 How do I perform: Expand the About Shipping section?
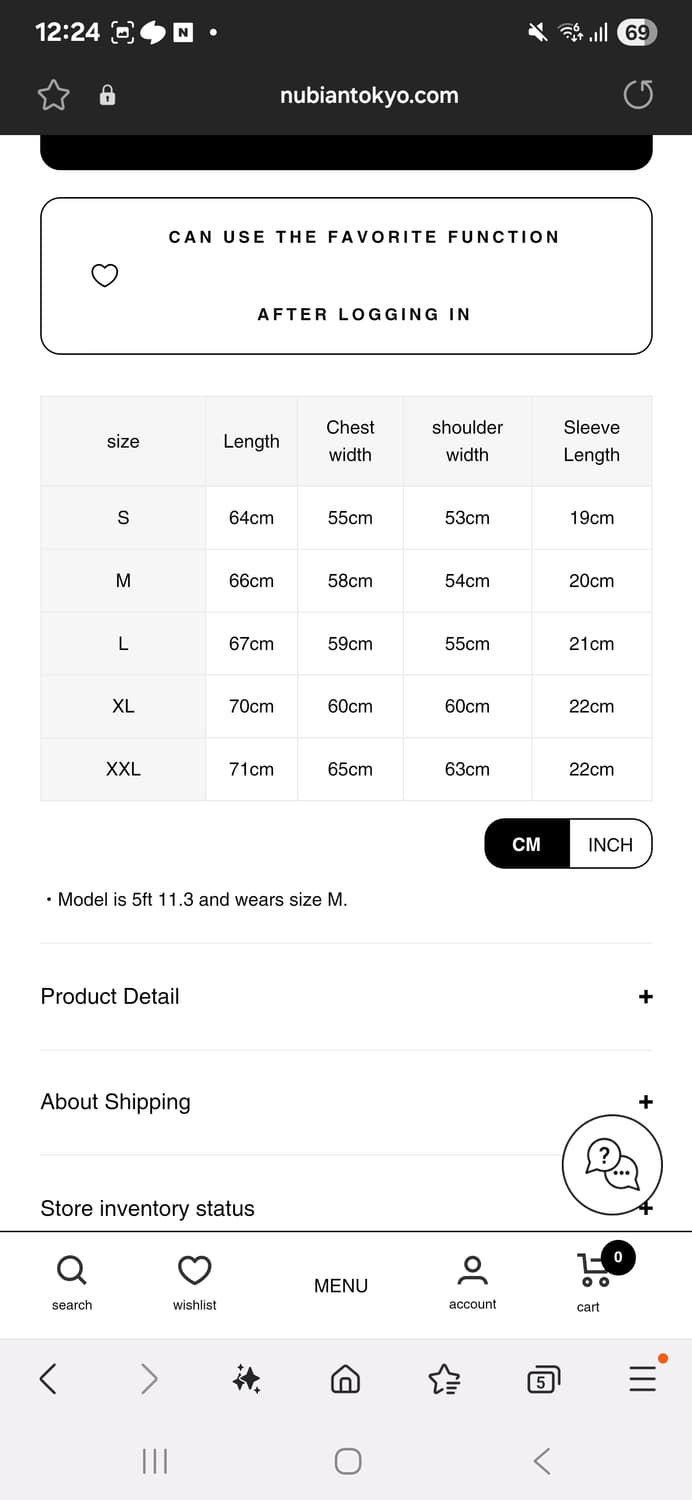point(346,1102)
